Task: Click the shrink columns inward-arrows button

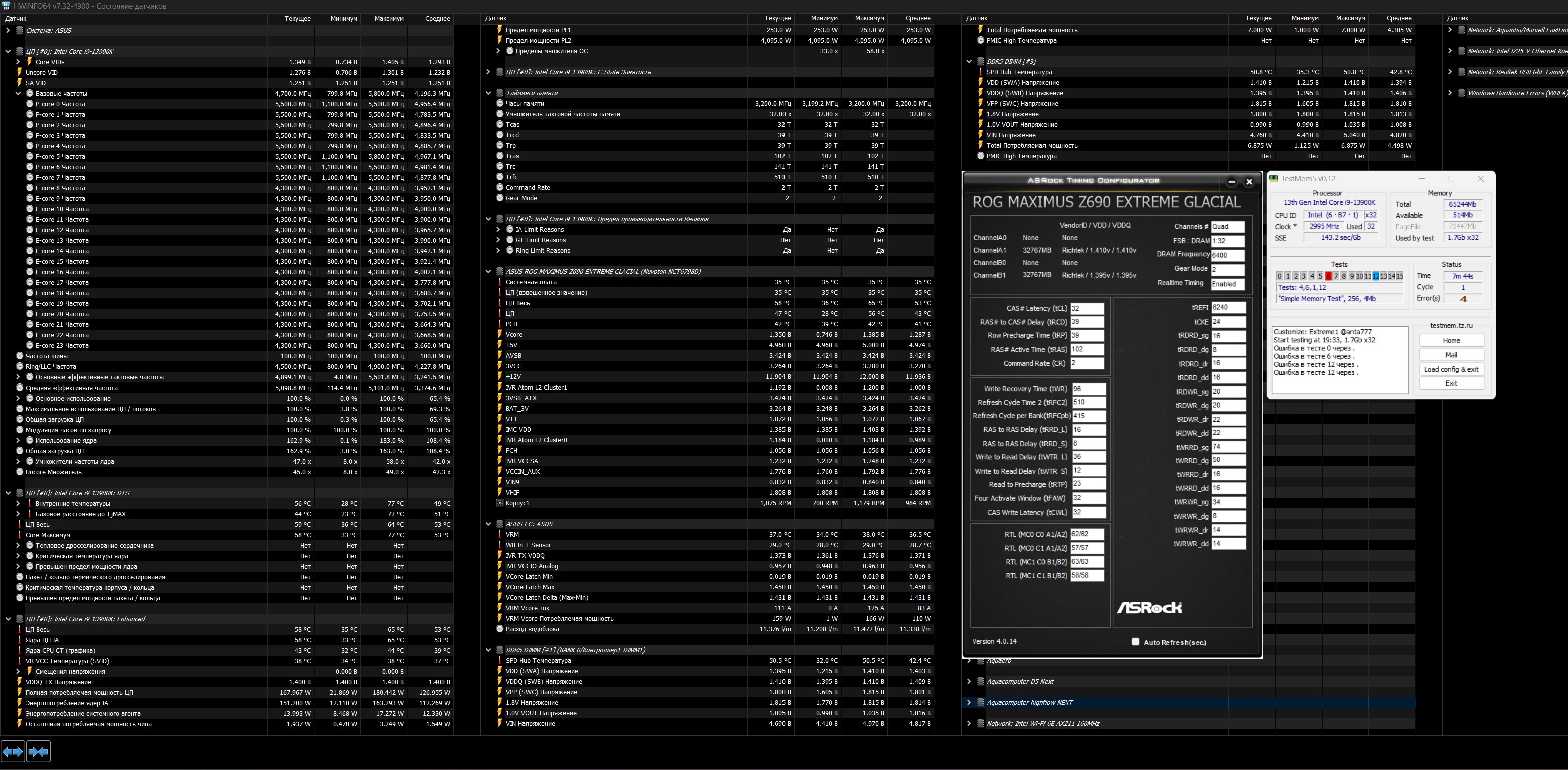Action: click(38, 752)
